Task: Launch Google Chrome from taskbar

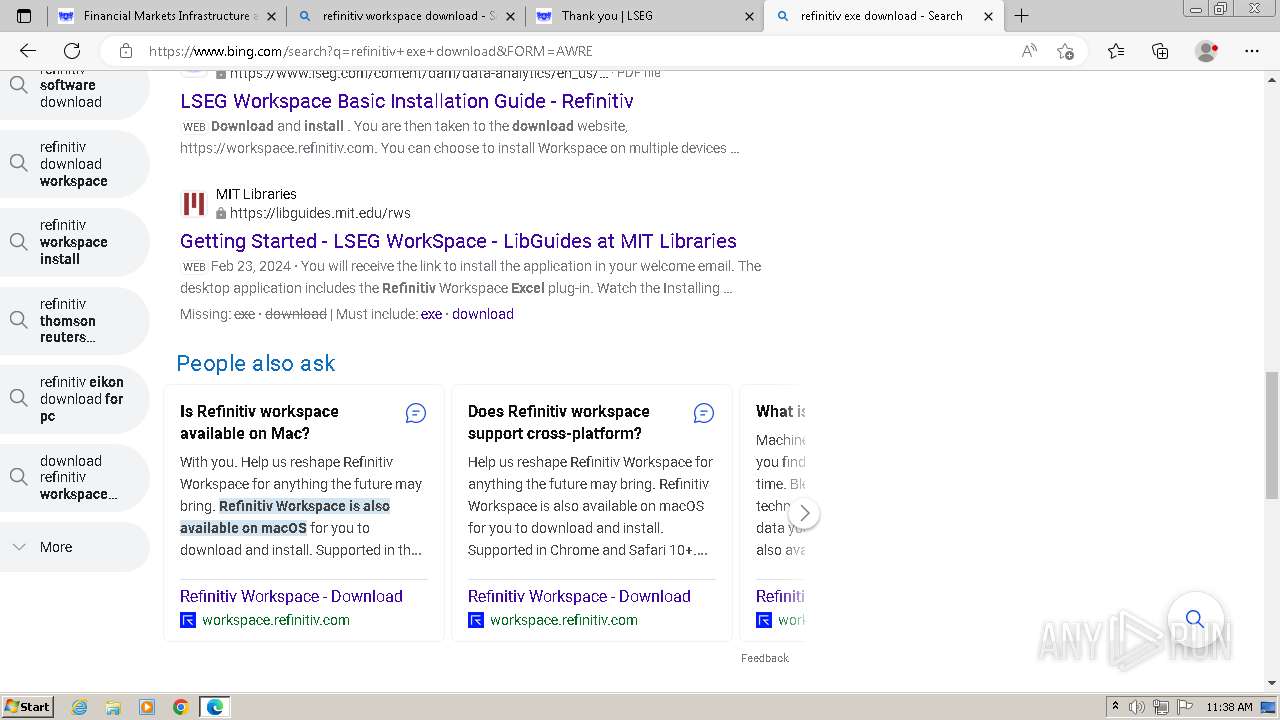Action: pos(181,707)
